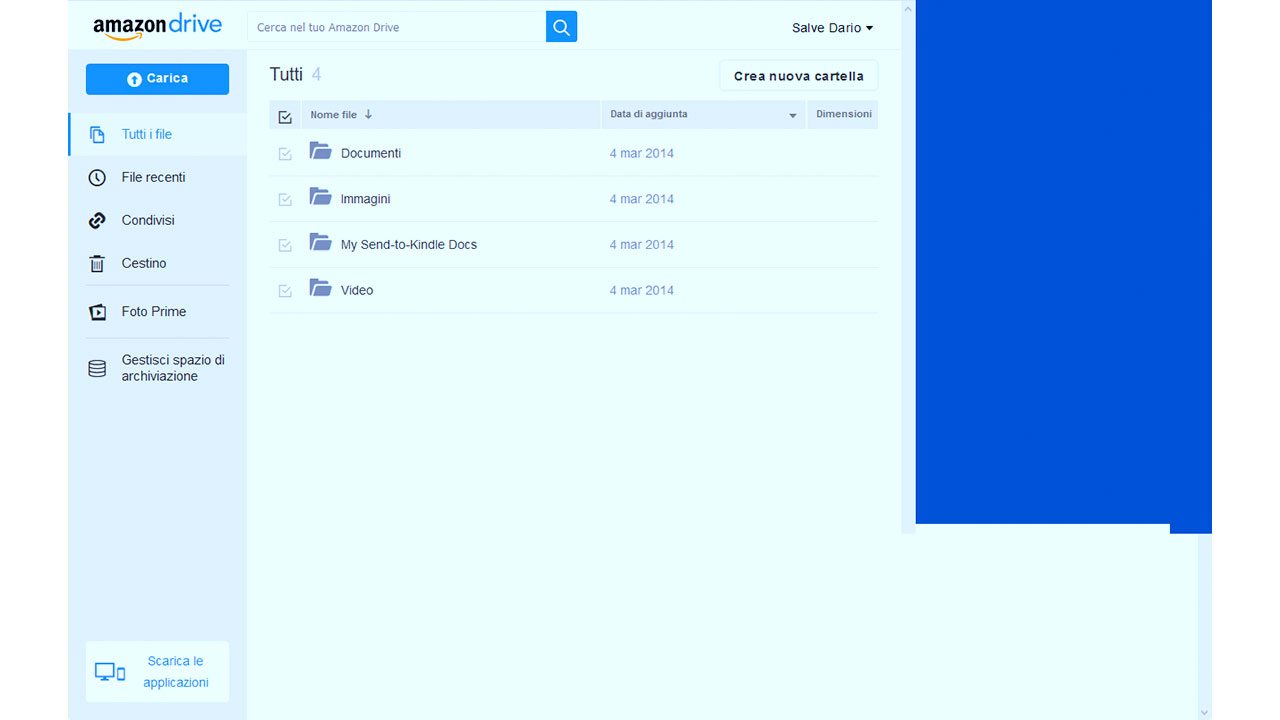Viewport: 1280px width, 720px height.
Task: Check the checkbox next to Immagini
Action: click(x=284, y=198)
